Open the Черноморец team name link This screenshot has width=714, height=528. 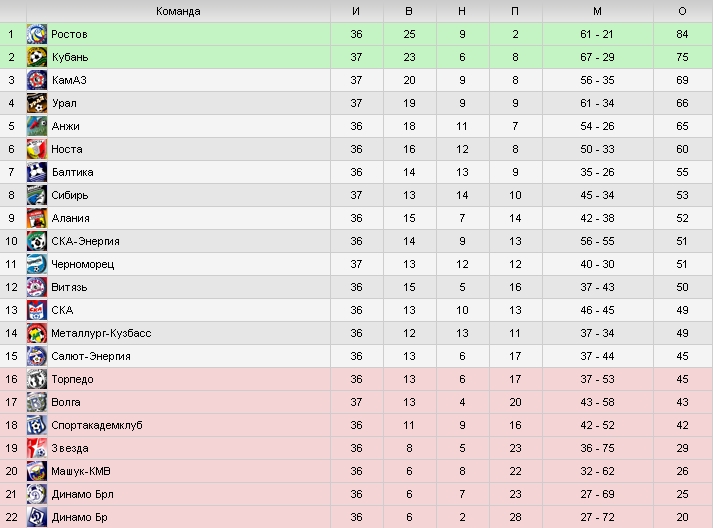(82, 264)
